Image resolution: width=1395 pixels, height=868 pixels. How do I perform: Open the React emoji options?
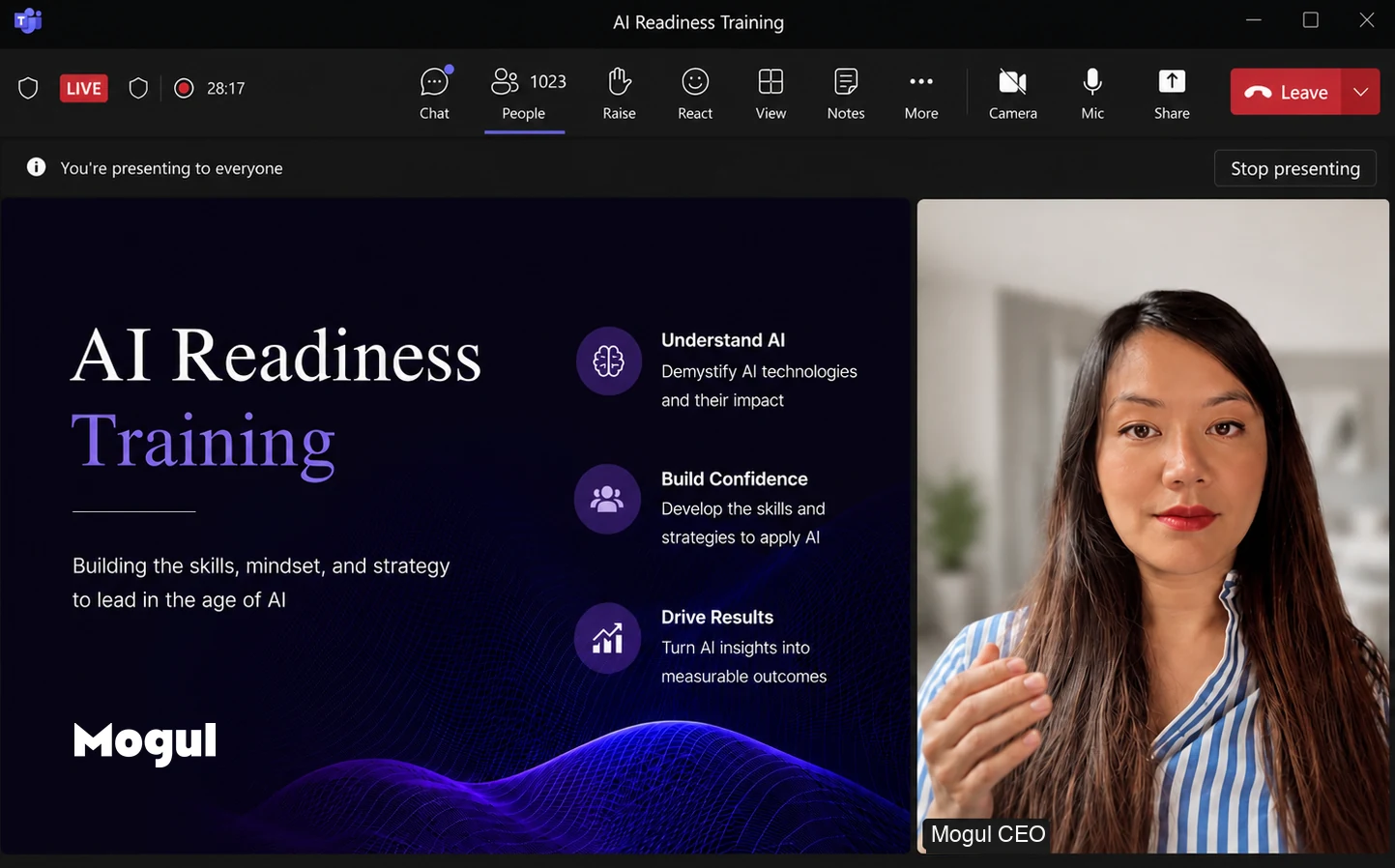pos(695,93)
